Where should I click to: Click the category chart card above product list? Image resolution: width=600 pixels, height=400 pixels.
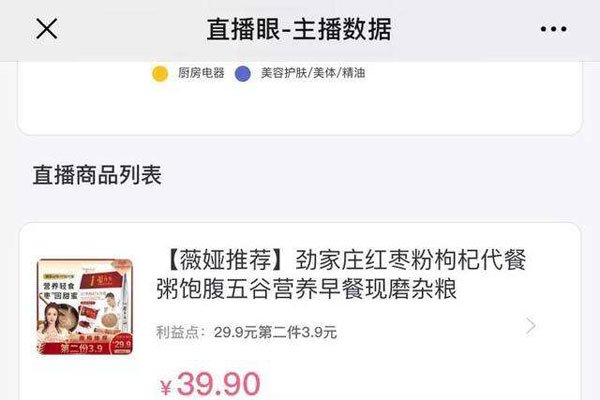tap(300, 98)
